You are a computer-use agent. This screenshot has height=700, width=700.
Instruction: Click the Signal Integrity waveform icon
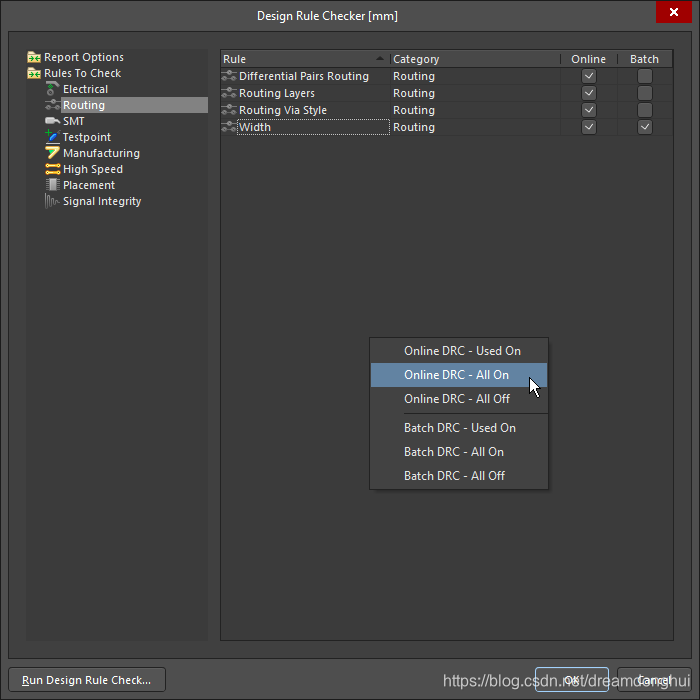[52, 201]
